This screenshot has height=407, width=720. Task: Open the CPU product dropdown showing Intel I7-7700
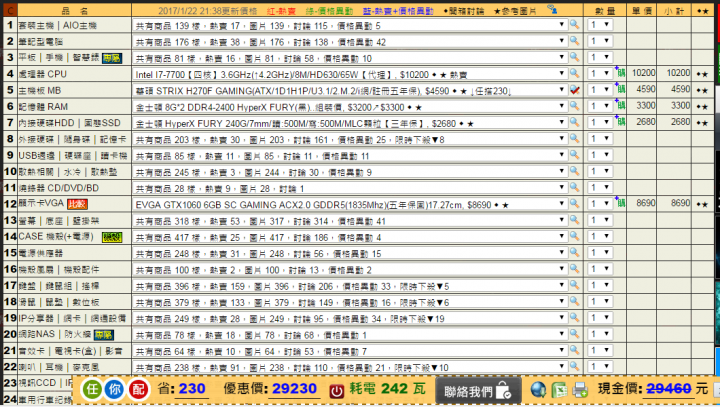coord(350,74)
